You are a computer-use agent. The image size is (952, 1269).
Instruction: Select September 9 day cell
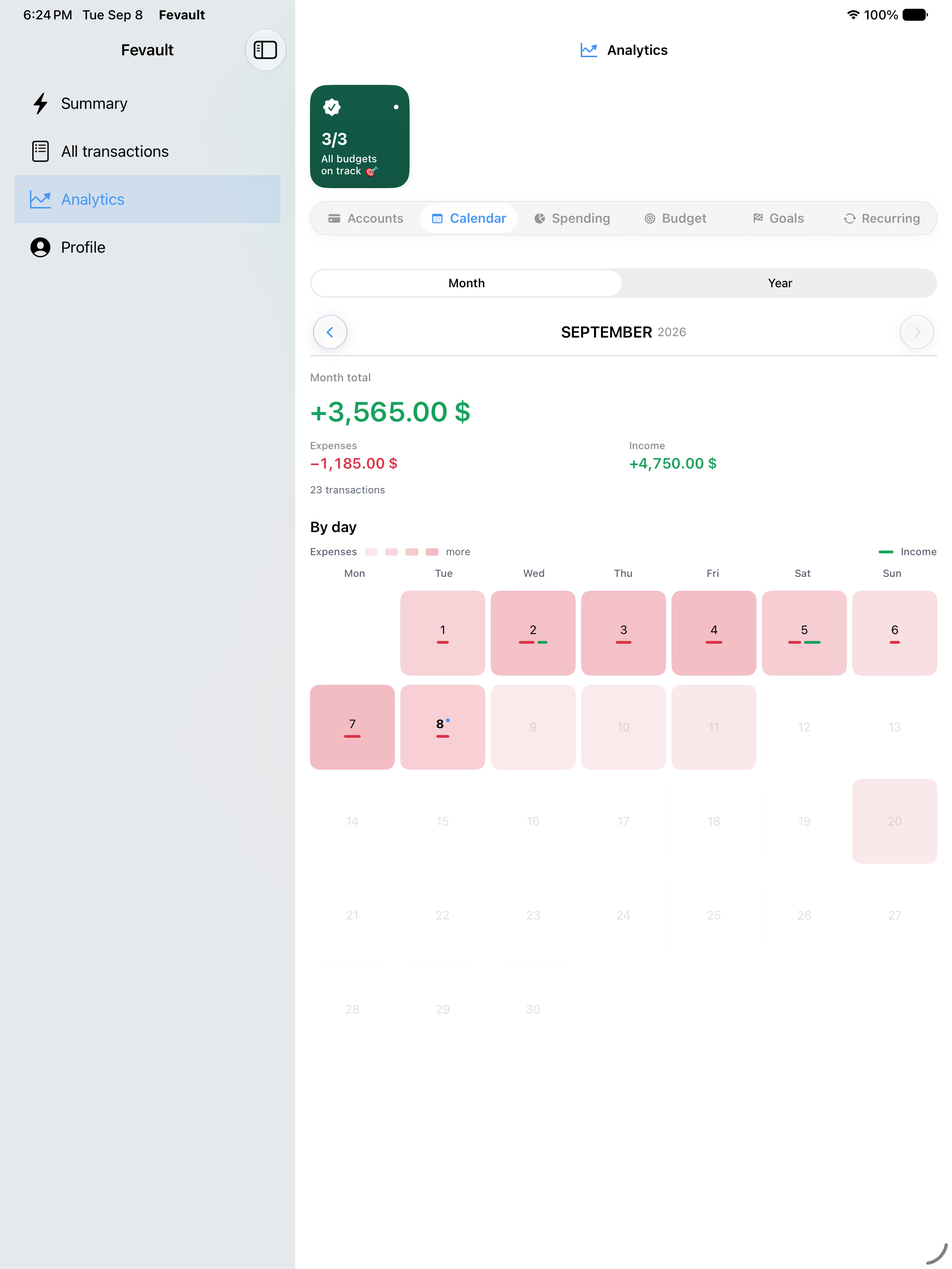533,727
